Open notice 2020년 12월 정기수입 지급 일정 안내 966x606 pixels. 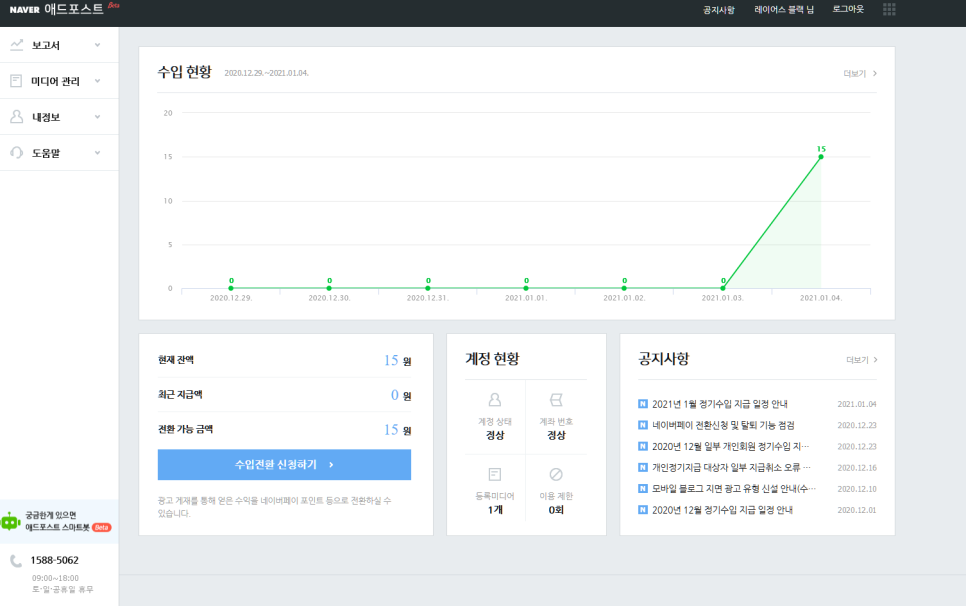[722, 510]
